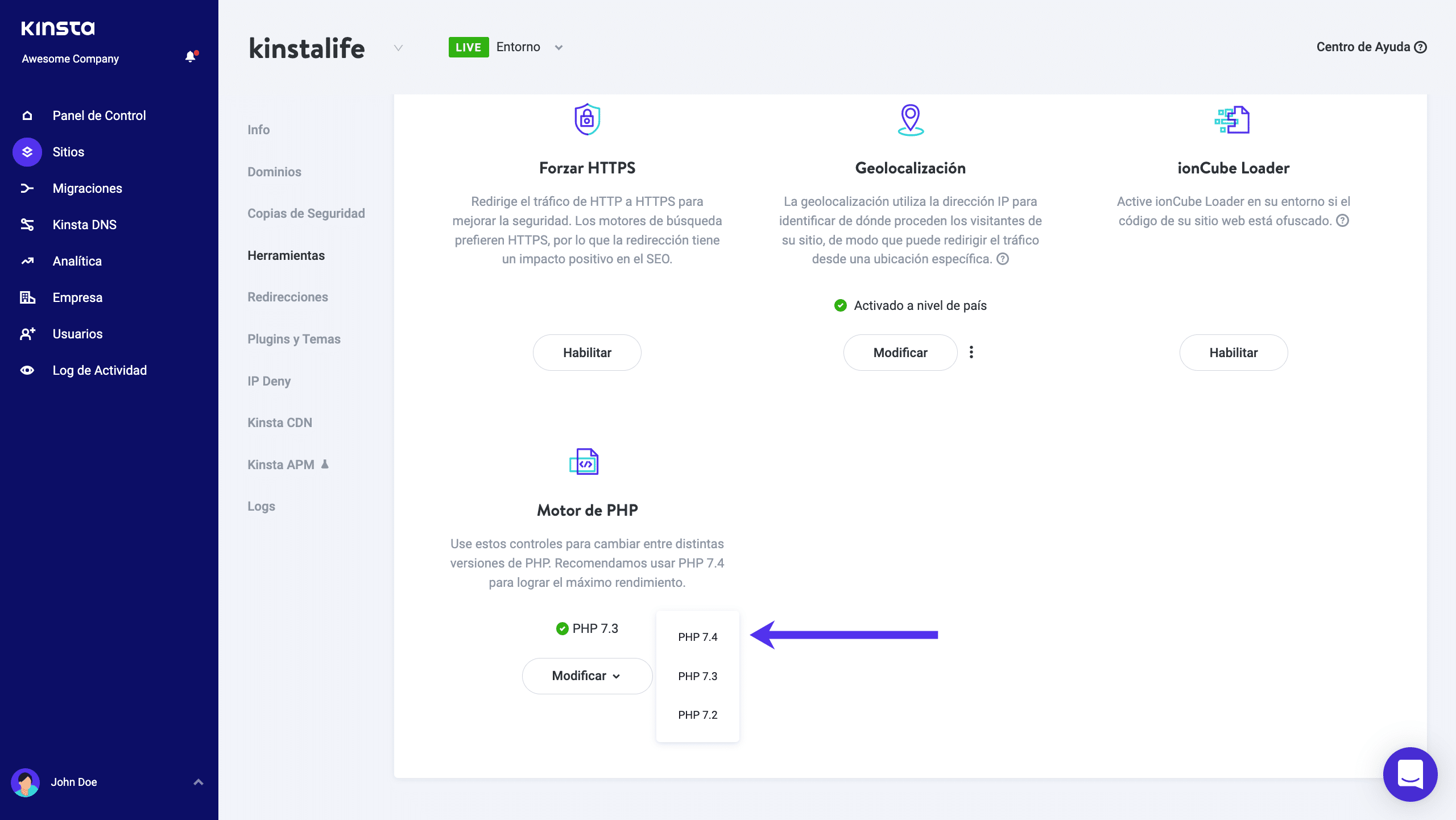Select PHP 7.4 from the list
The width and height of the screenshot is (1456, 820).
click(x=697, y=637)
